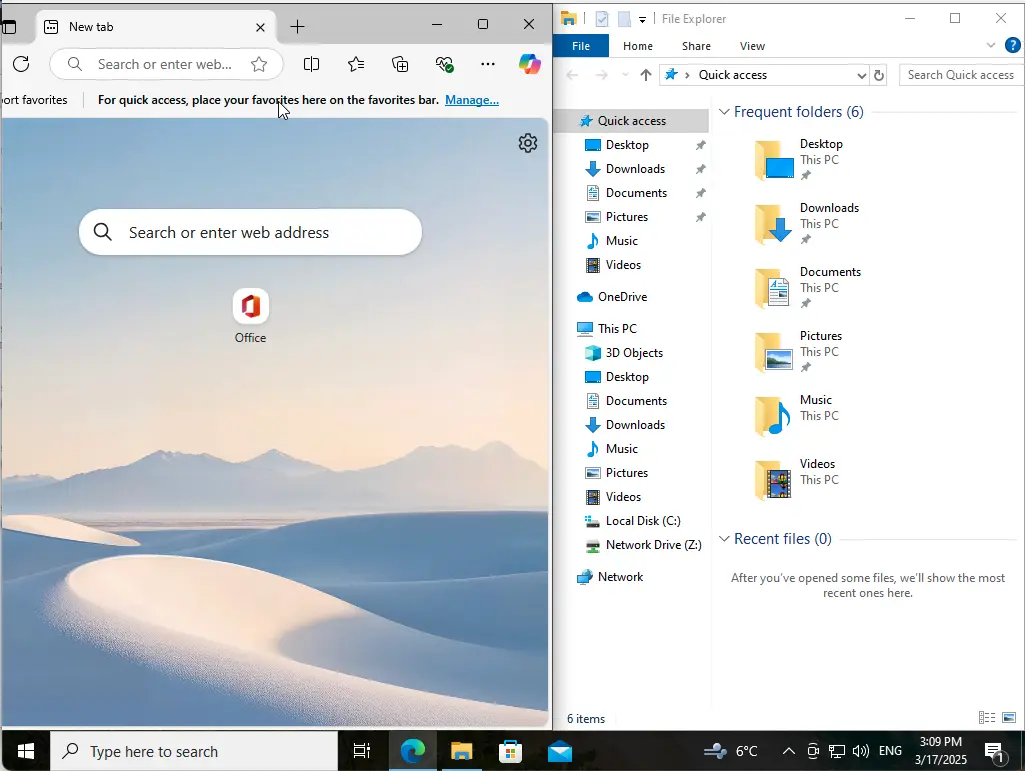Image resolution: width=1025 pixels, height=771 pixels.
Task: Click Properties icon in Explorer title bar
Action: click(x=602, y=19)
